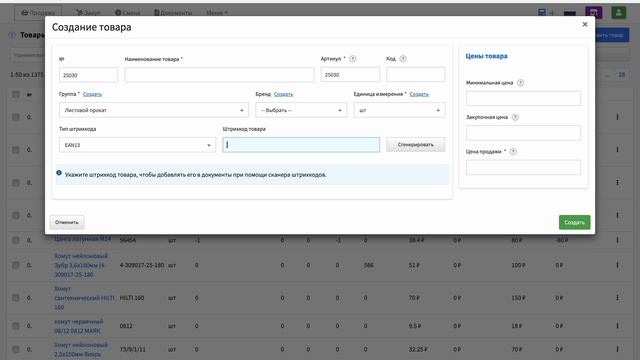The height and width of the screenshot is (360, 640).
Task: Open the Группа dropdown showing Листовой прокат
Action: pos(154,110)
